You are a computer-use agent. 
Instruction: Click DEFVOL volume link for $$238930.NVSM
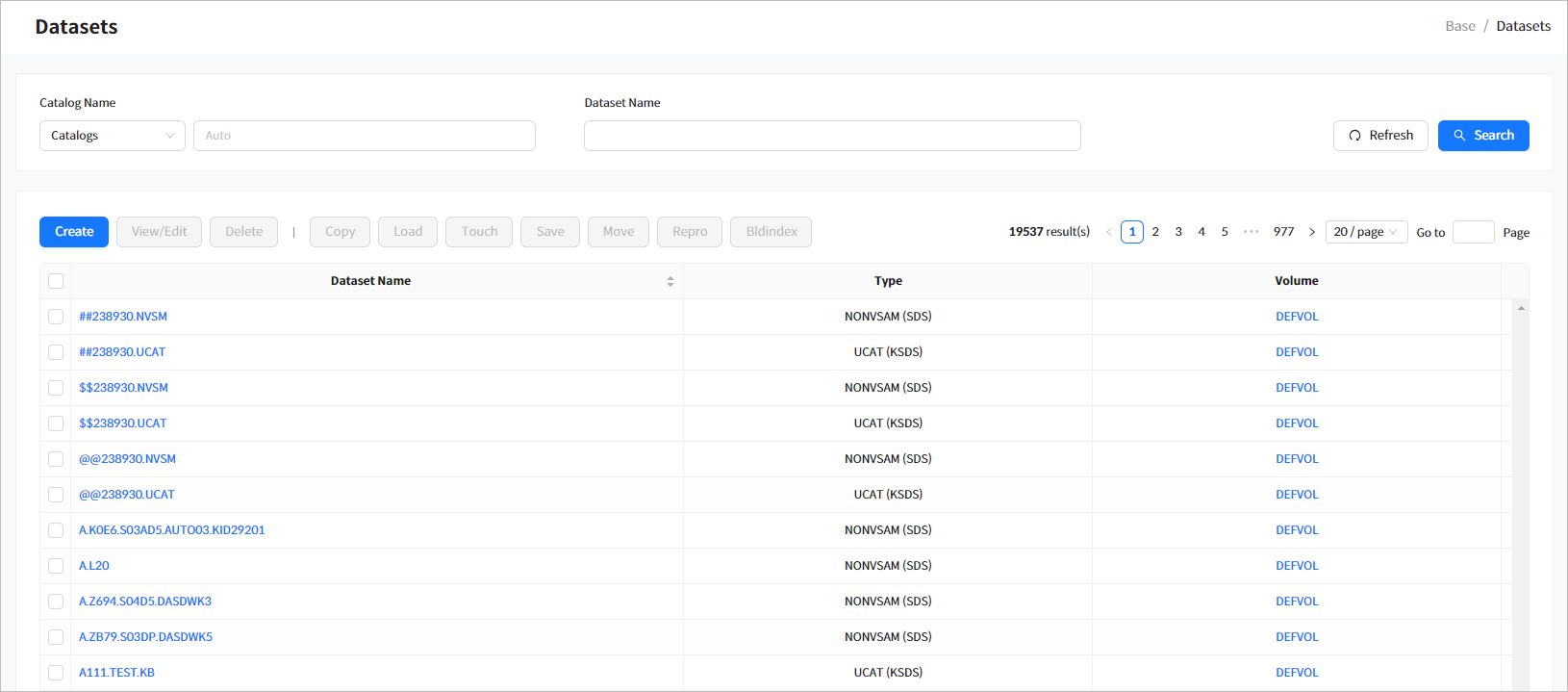(1297, 388)
